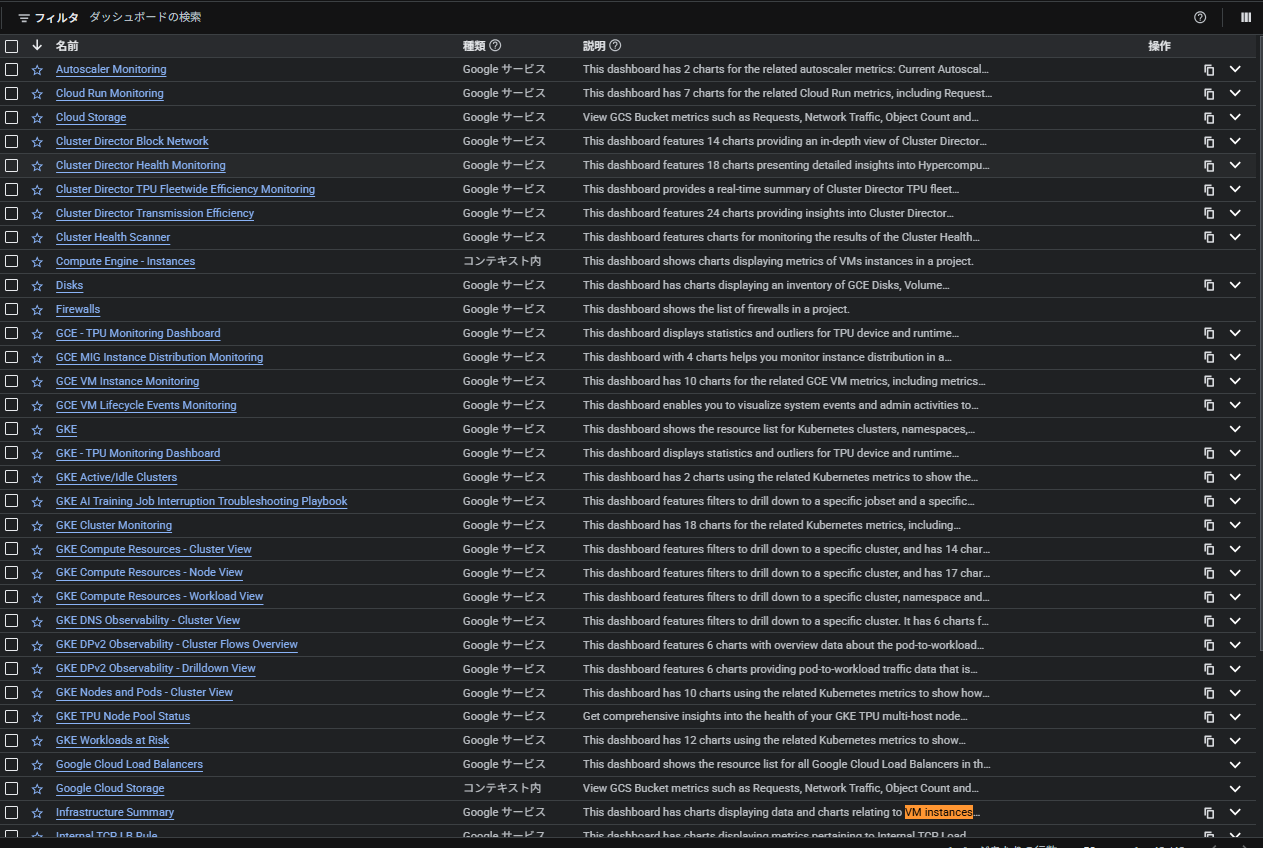The height and width of the screenshot is (848, 1263).
Task: Expand actions for Infrastructure Summary
Action: click(1235, 813)
